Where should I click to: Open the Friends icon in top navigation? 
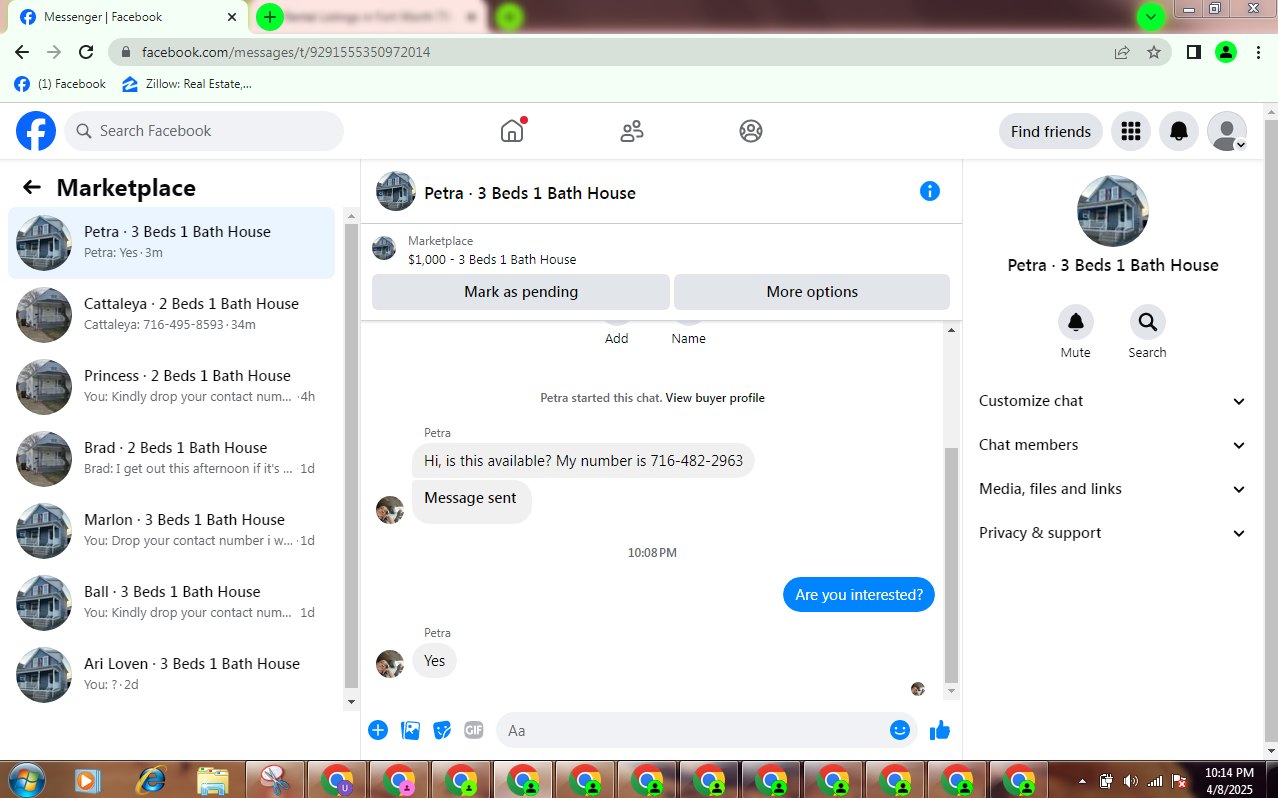click(x=632, y=131)
